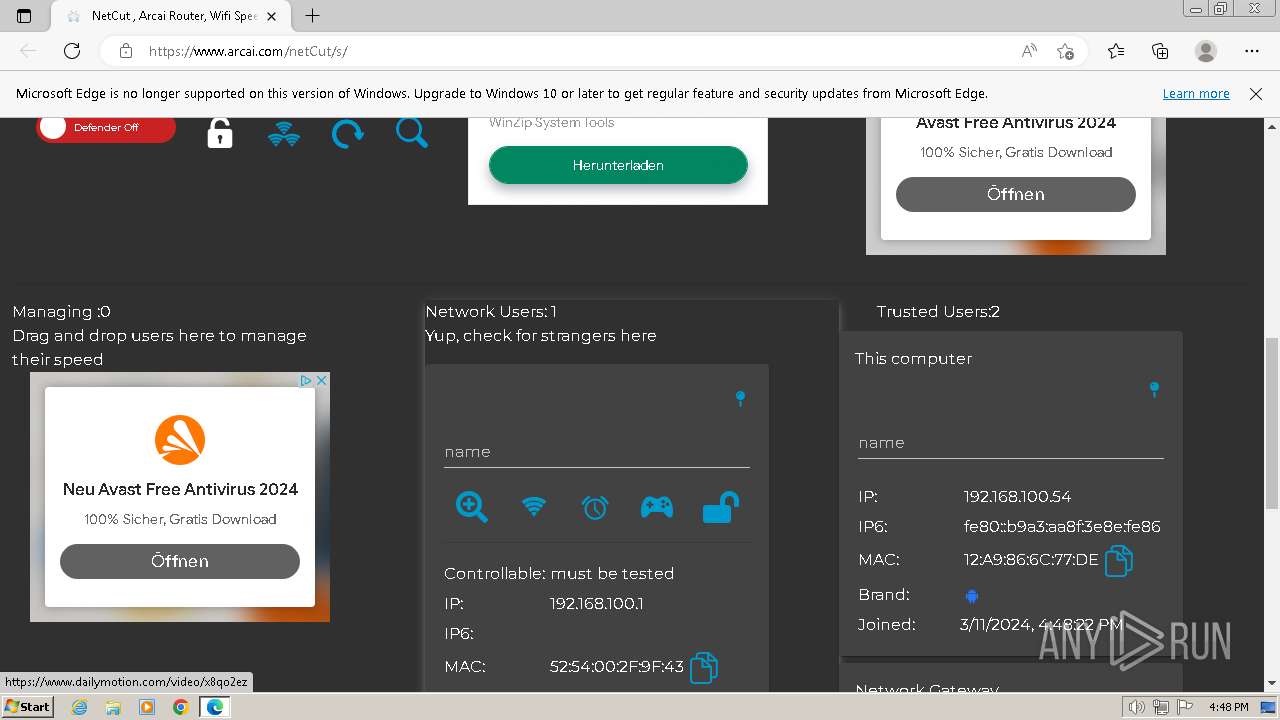
Task: Click the pin icon on network user card
Action: click(x=740, y=398)
